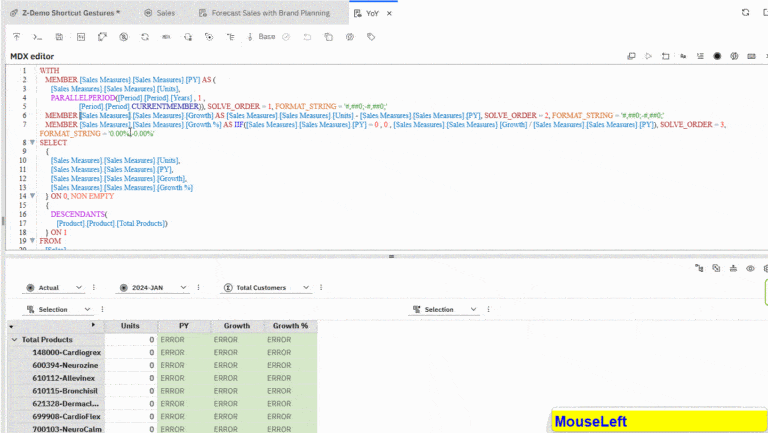
Task: Click the overlapping windows icon in MDX editor
Action: (x=631, y=56)
